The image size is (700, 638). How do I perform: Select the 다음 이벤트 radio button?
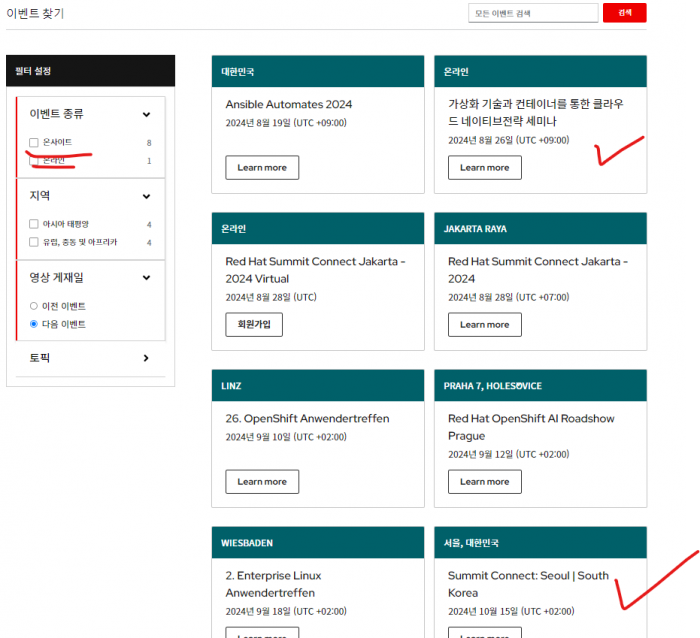(x=33, y=324)
